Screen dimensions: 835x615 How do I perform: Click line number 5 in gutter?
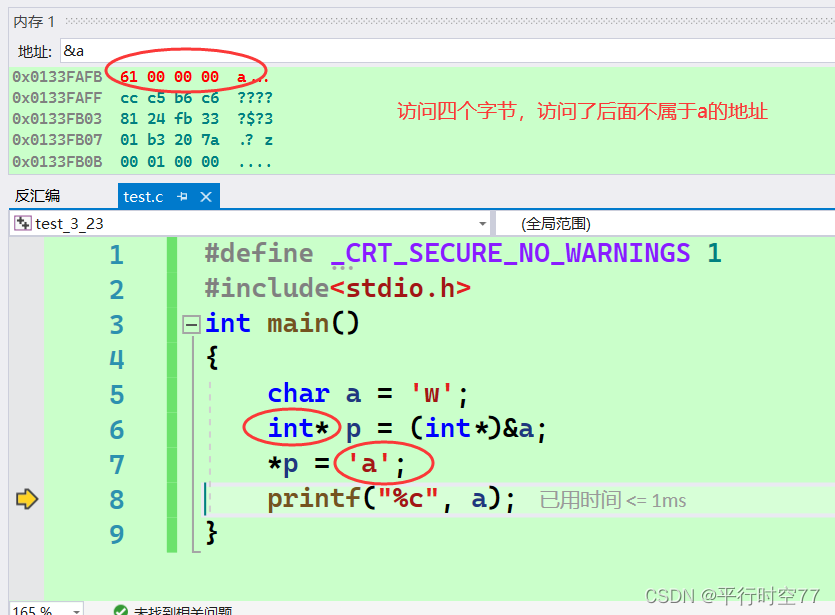[117, 395]
